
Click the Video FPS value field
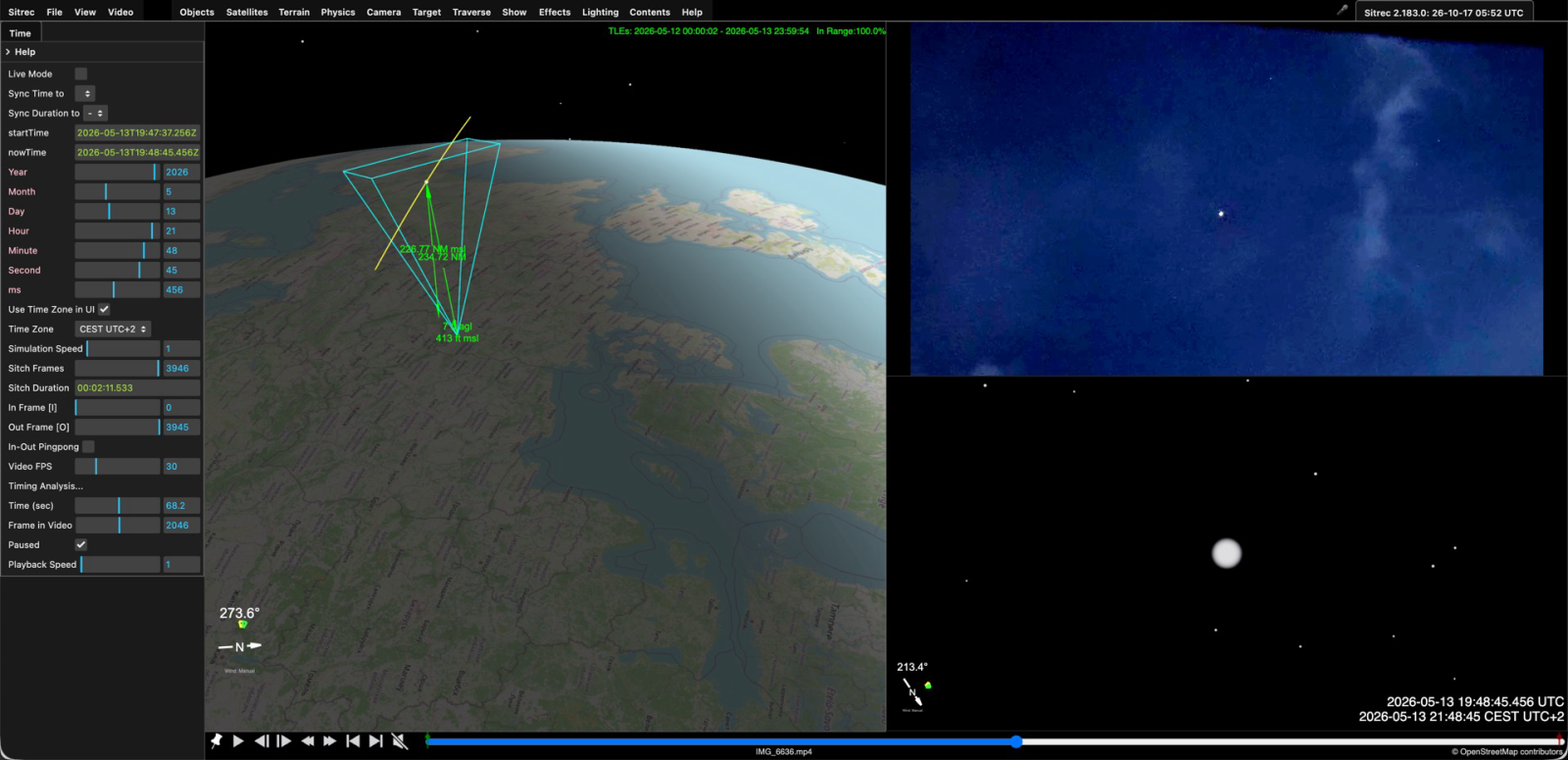click(181, 466)
